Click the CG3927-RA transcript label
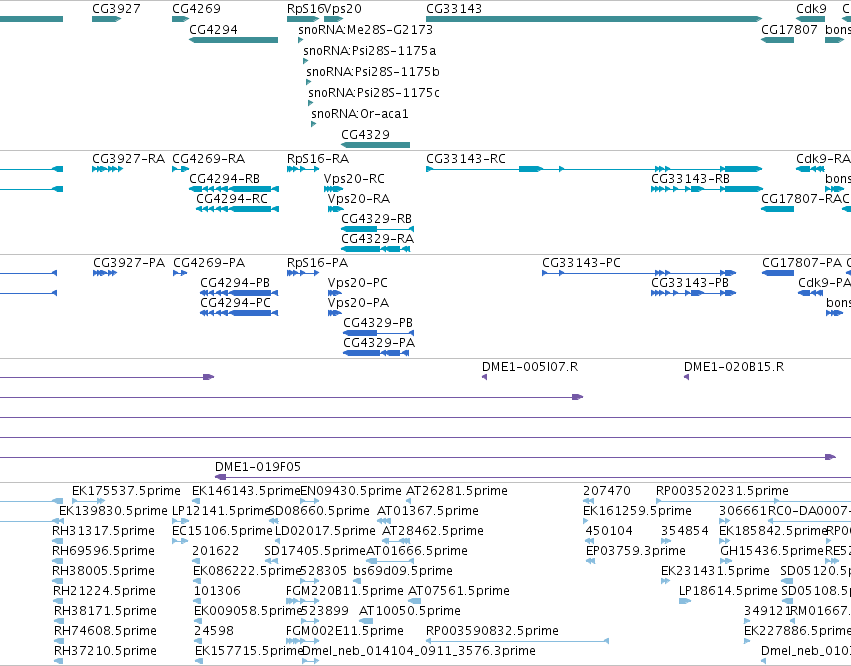 coord(129,159)
